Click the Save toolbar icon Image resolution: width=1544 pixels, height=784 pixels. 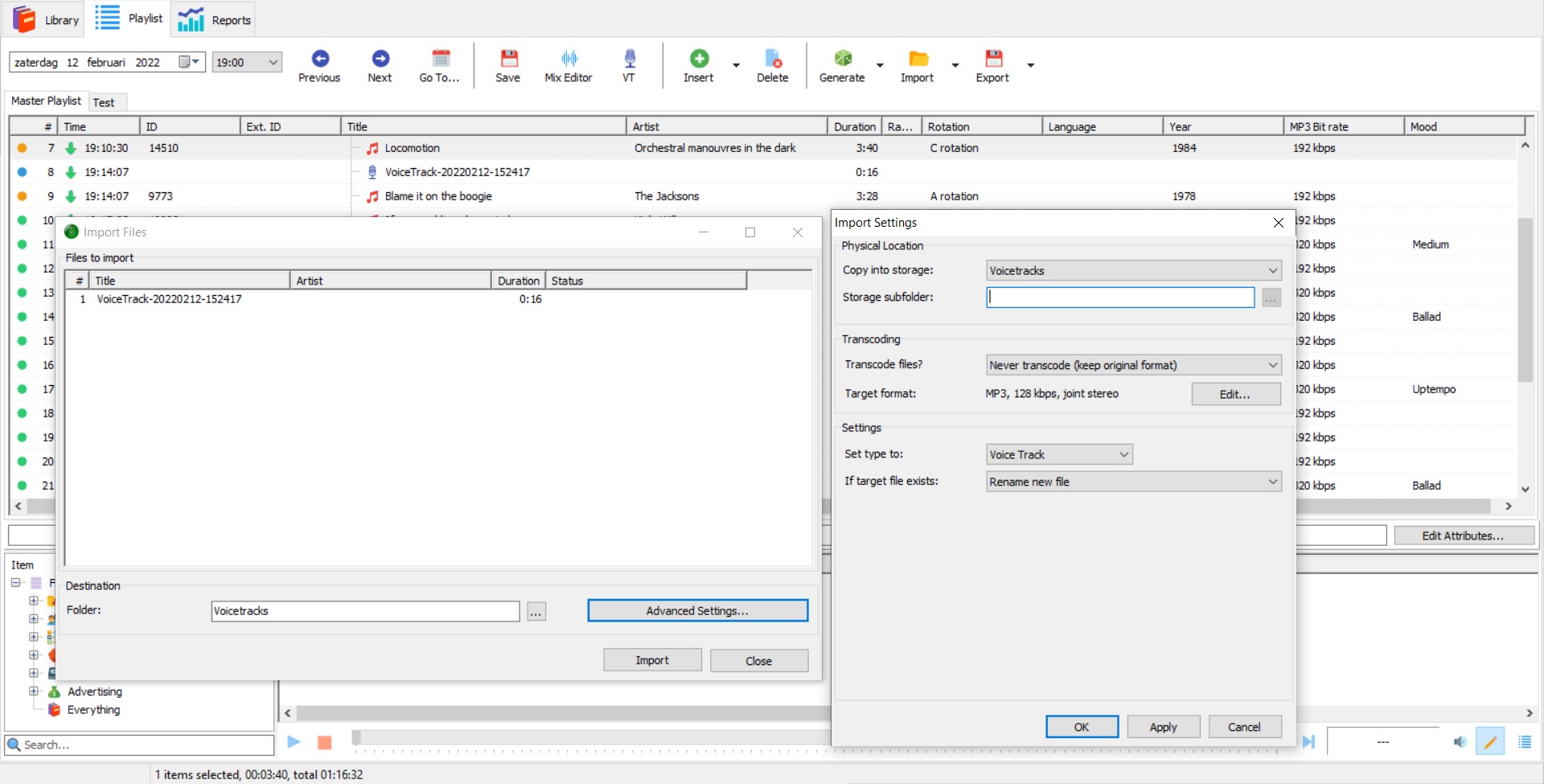[507, 59]
